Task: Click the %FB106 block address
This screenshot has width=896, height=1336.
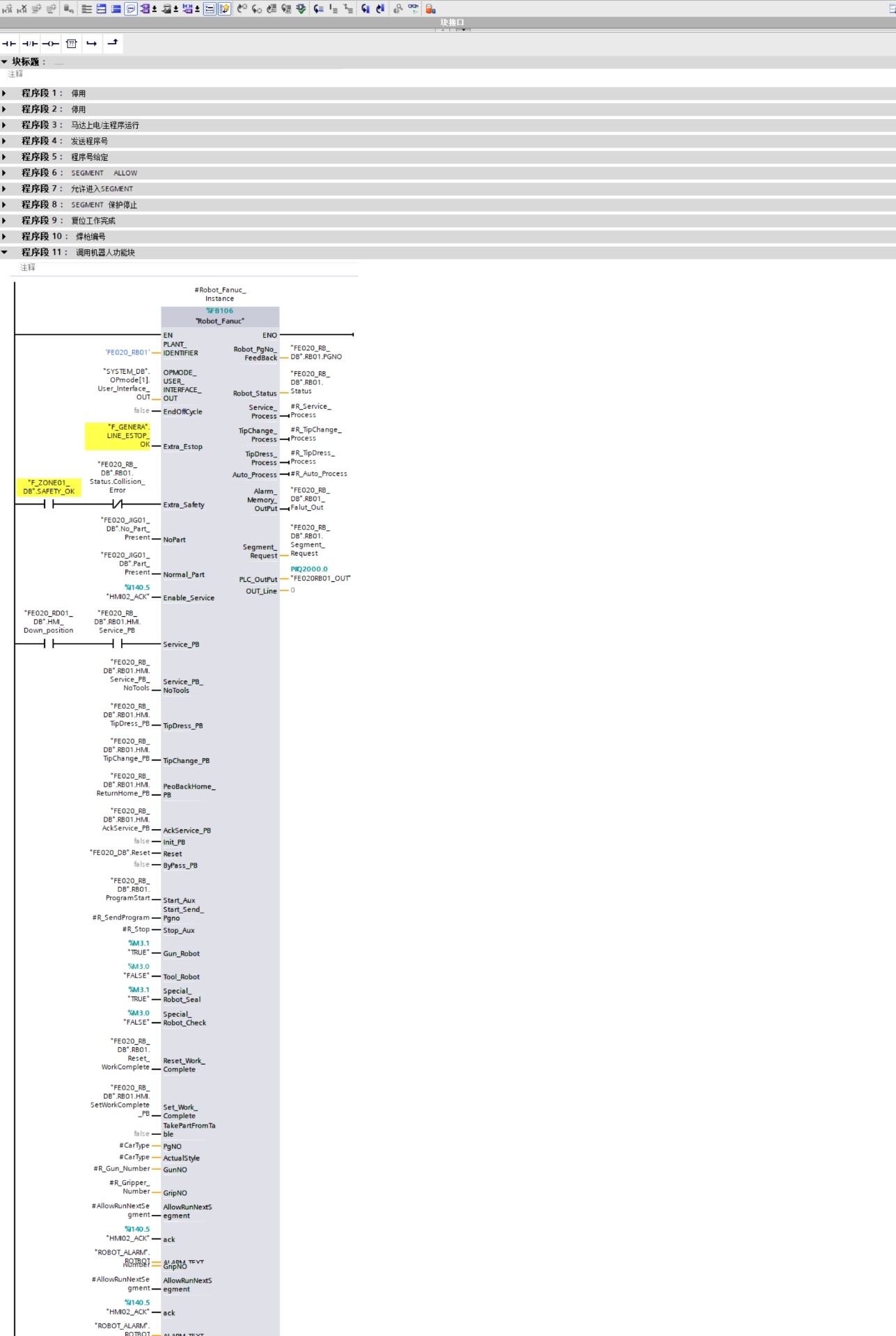Action: [x=220, y=311]
